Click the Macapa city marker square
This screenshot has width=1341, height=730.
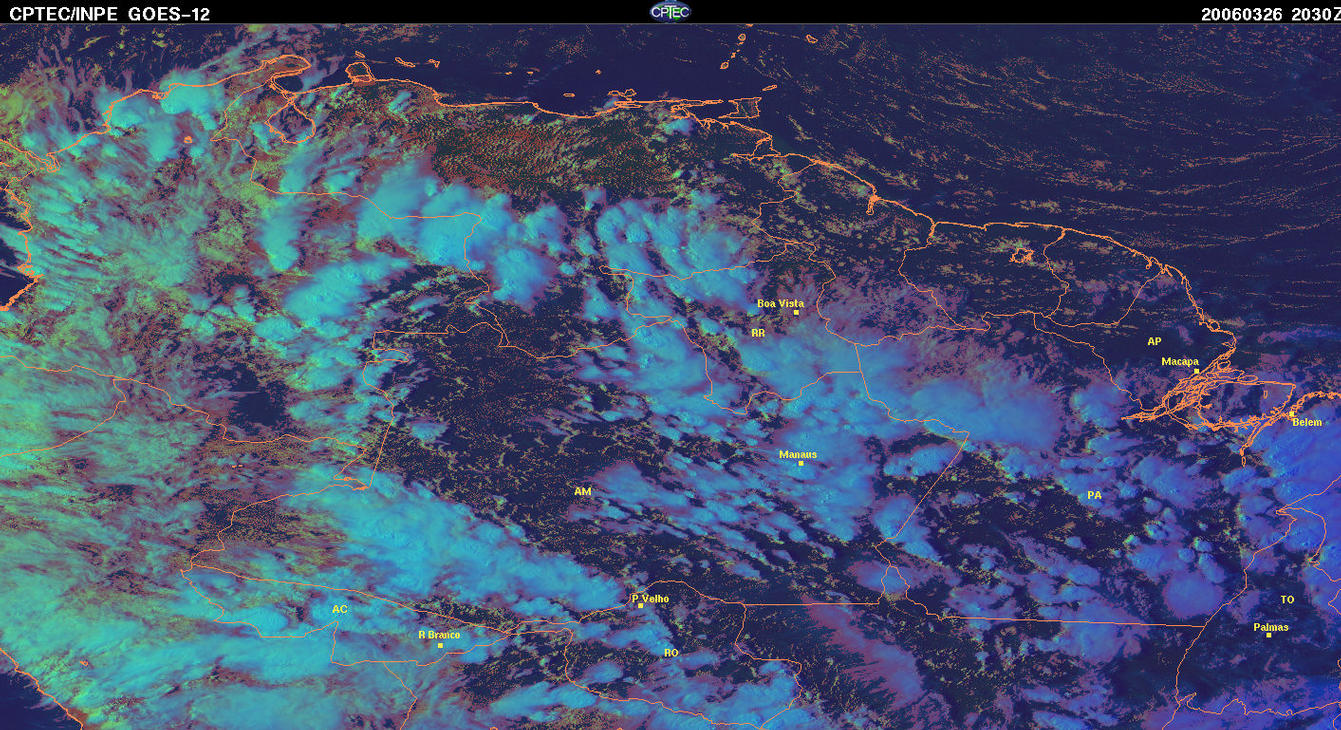click(x=1196, y=371)
